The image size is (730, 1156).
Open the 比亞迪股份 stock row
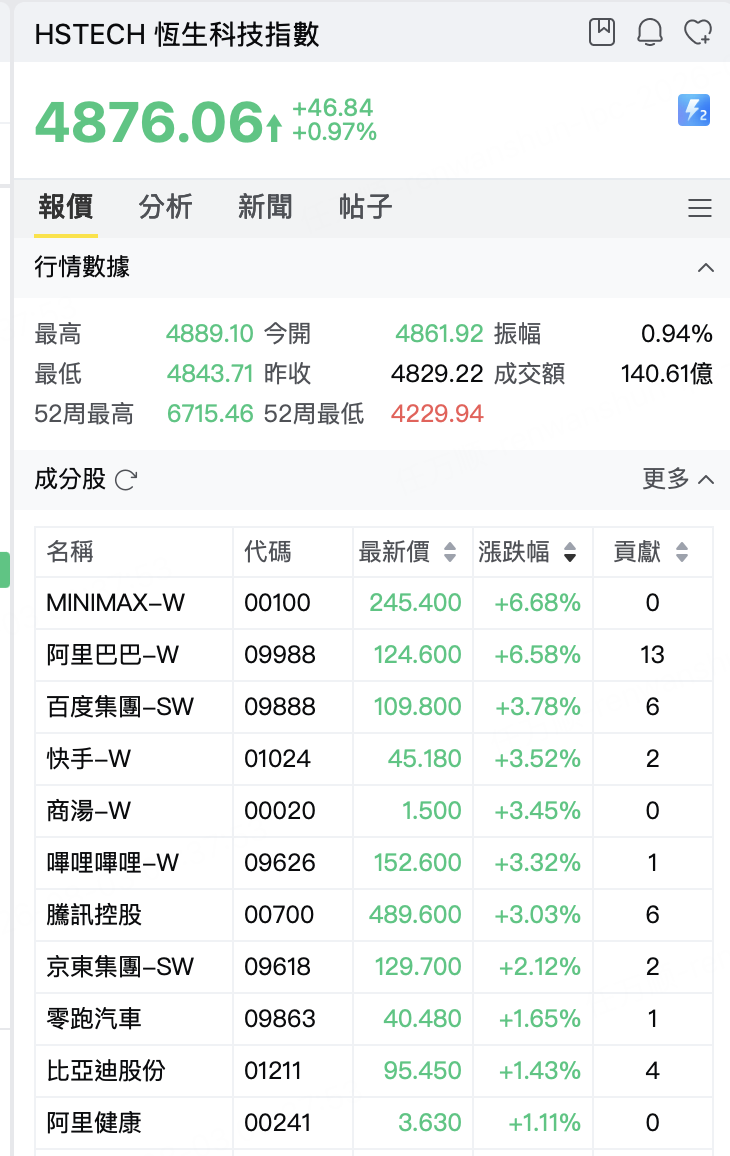[374, 1070]
